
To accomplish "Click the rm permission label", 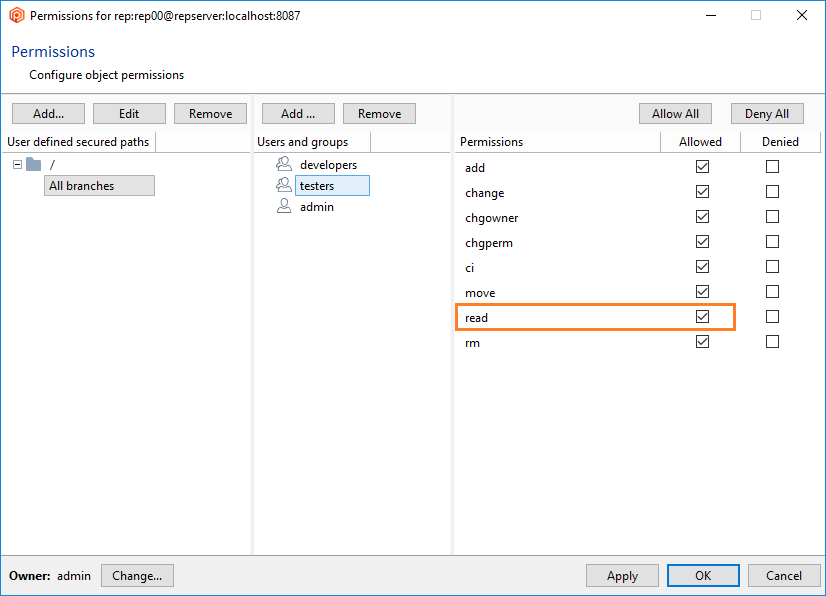I will (x=472, y=343).
